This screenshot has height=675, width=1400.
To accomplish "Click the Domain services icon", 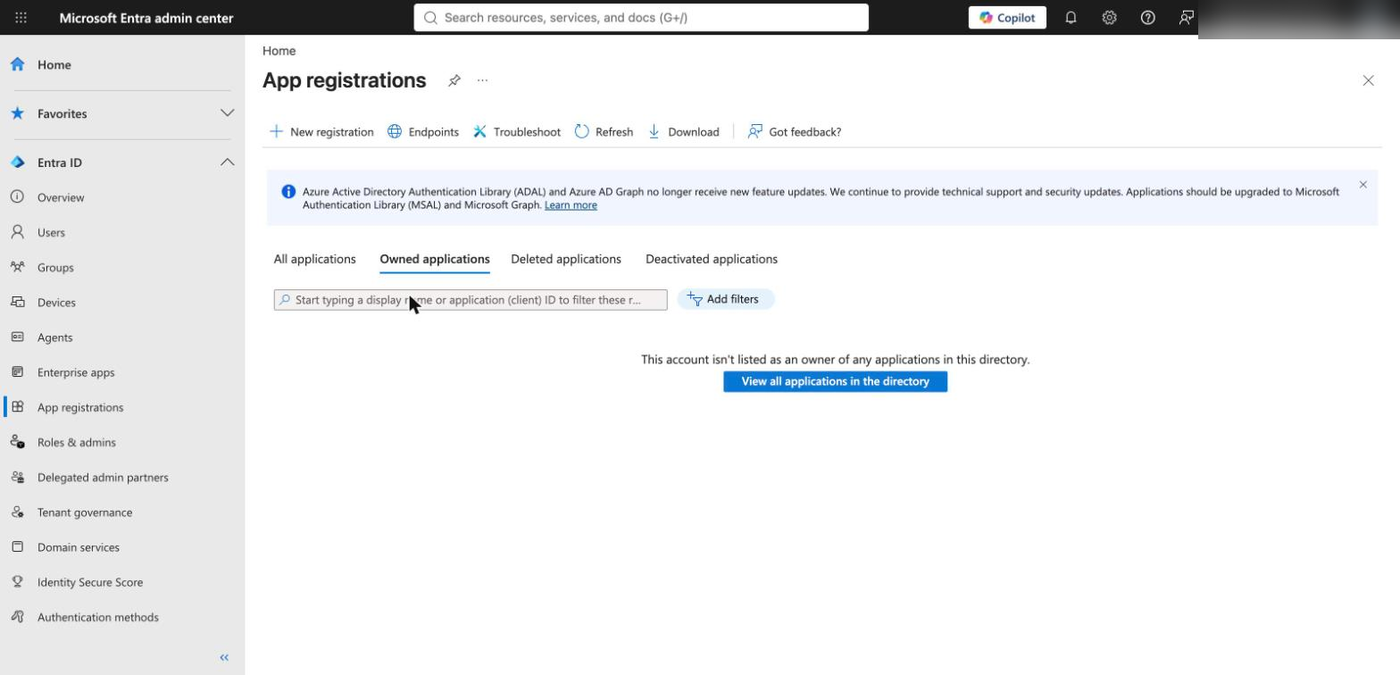I will pyautogui.click(x=18, y=547).
